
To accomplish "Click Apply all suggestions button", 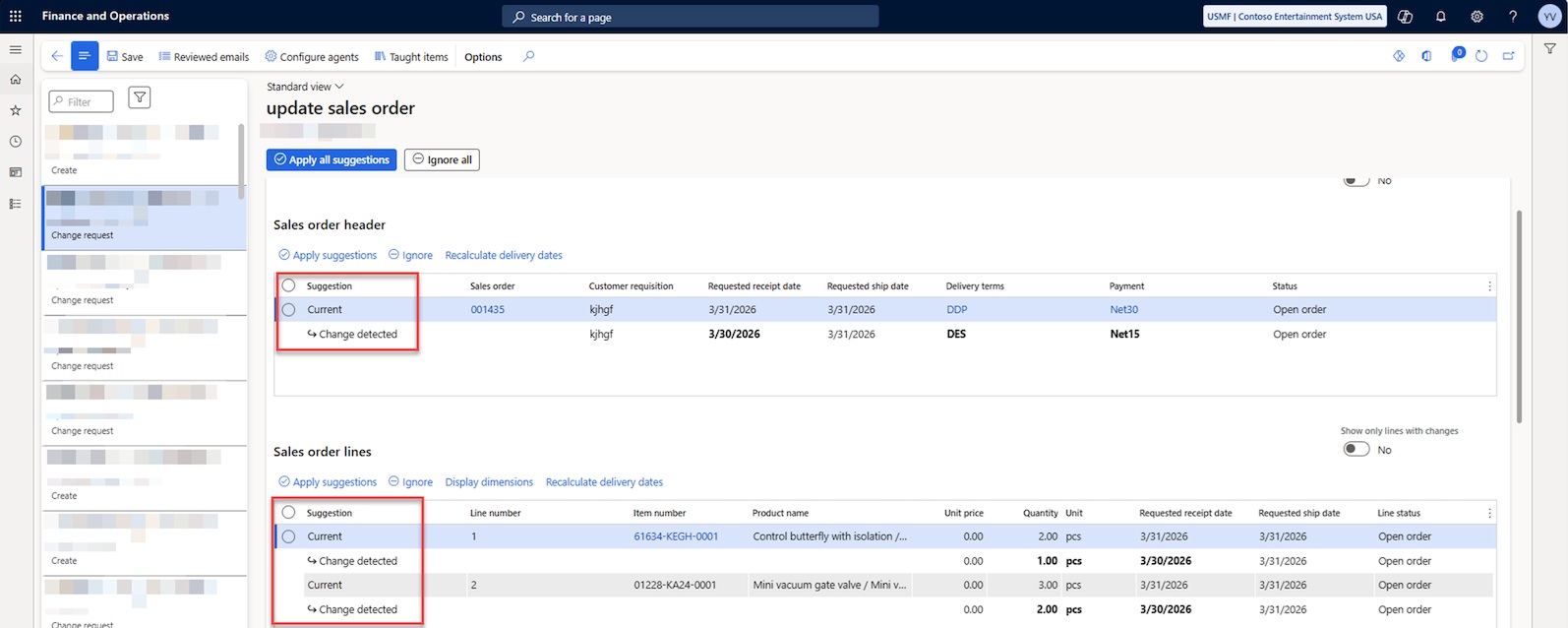I will [332, 159].
